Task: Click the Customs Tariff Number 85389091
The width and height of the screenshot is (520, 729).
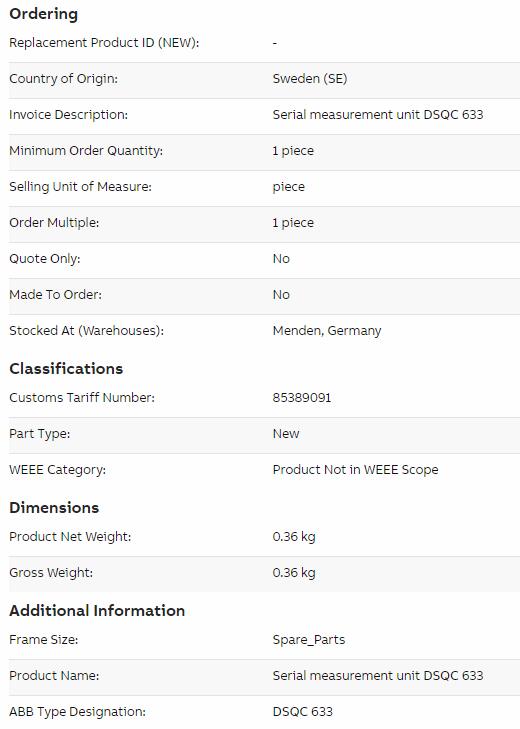Action: [302, 398]
